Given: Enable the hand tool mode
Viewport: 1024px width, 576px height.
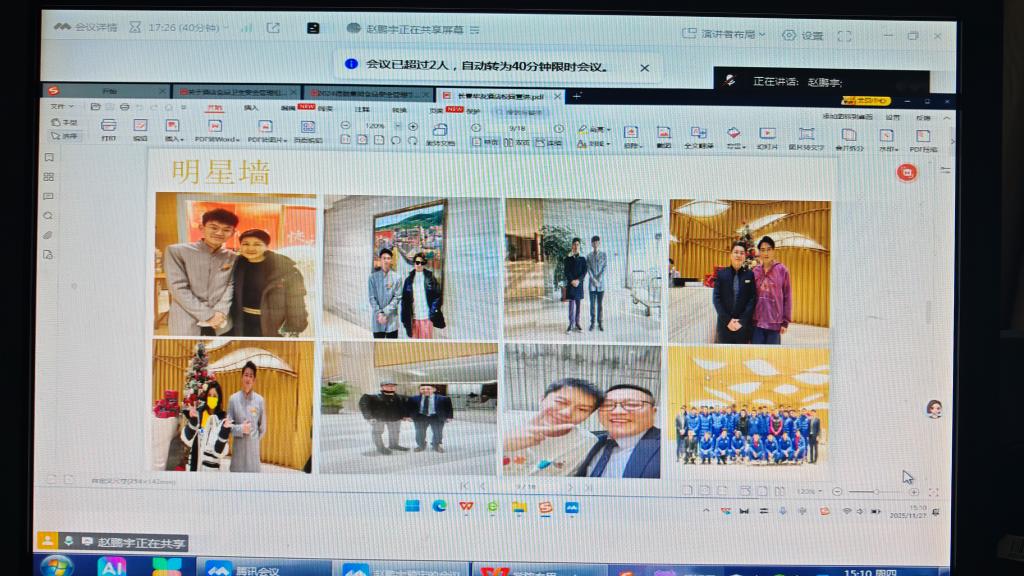Looking at the screenshot, I should coord(68,122).
